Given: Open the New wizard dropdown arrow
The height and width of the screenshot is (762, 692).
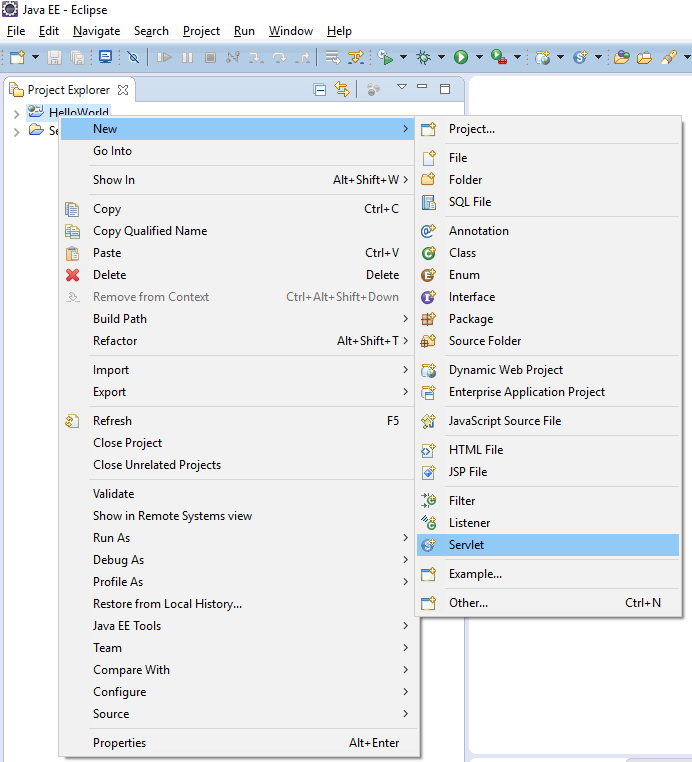Looking at the screenshot, I should click(x=35, y=57).
